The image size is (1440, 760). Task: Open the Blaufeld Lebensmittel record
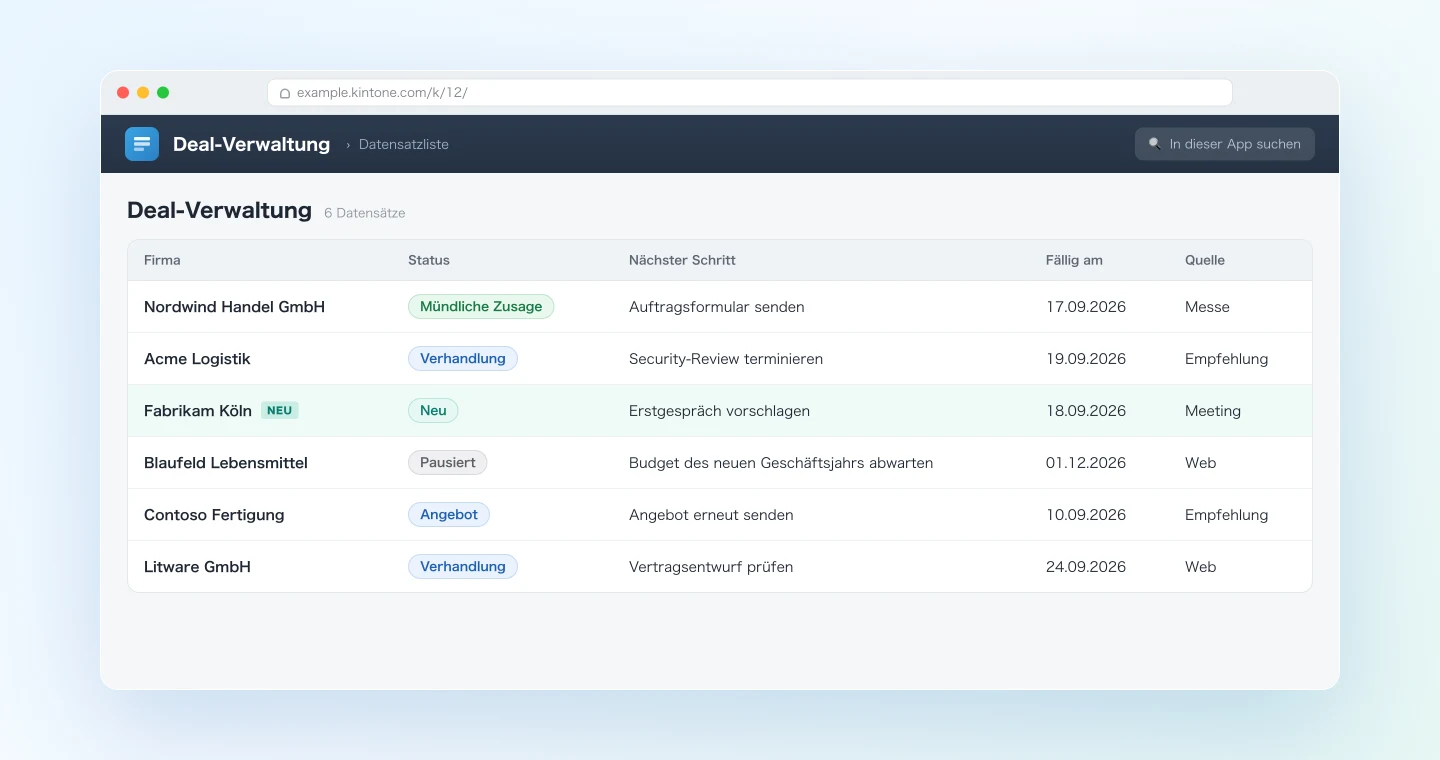(226, 463)
